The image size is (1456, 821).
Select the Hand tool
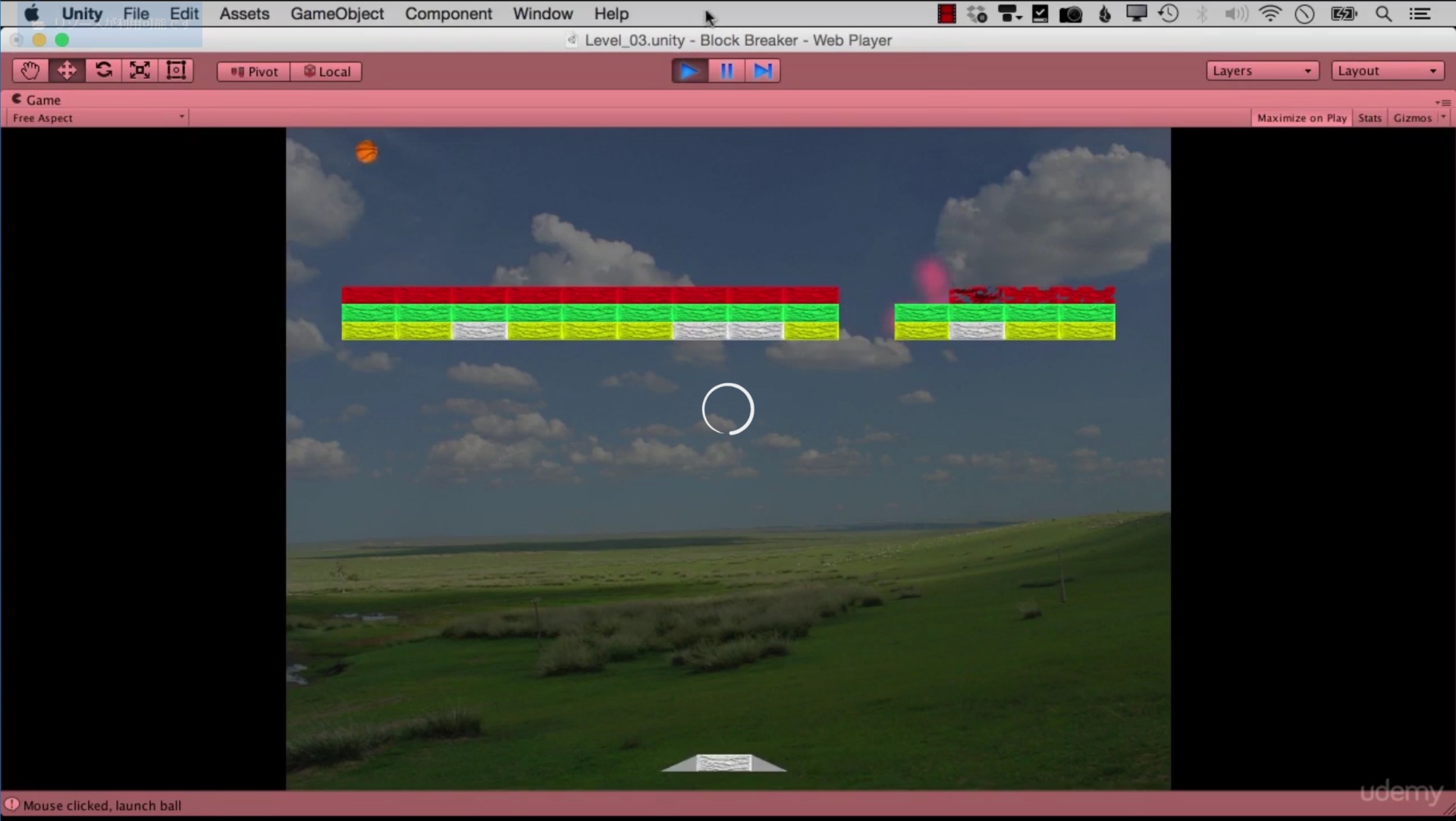pyautogui.click(x=30, y=71)
